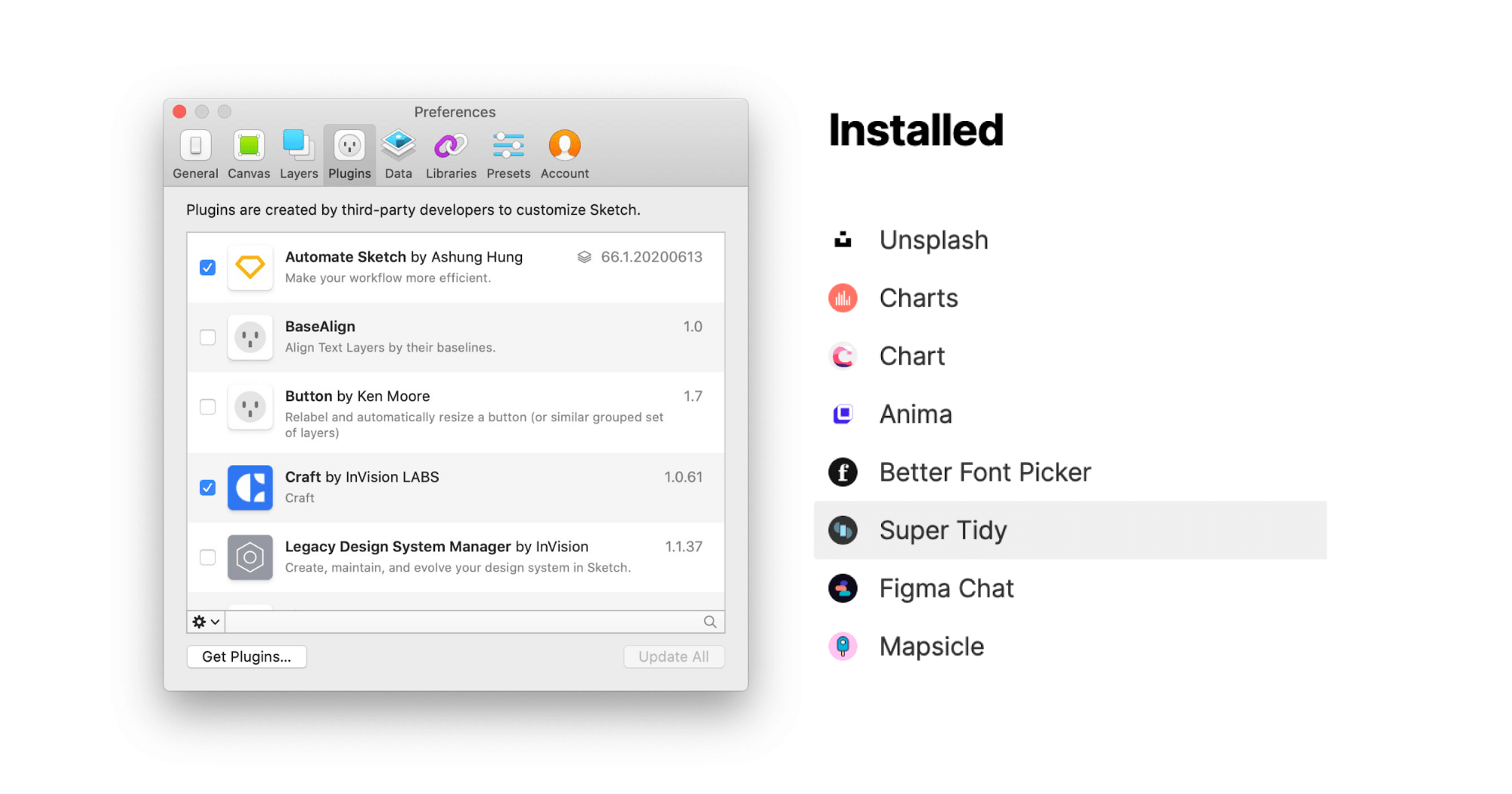Open Libraries preferences pane
This screenshot has width=1512, height=794.
[451, 154]
